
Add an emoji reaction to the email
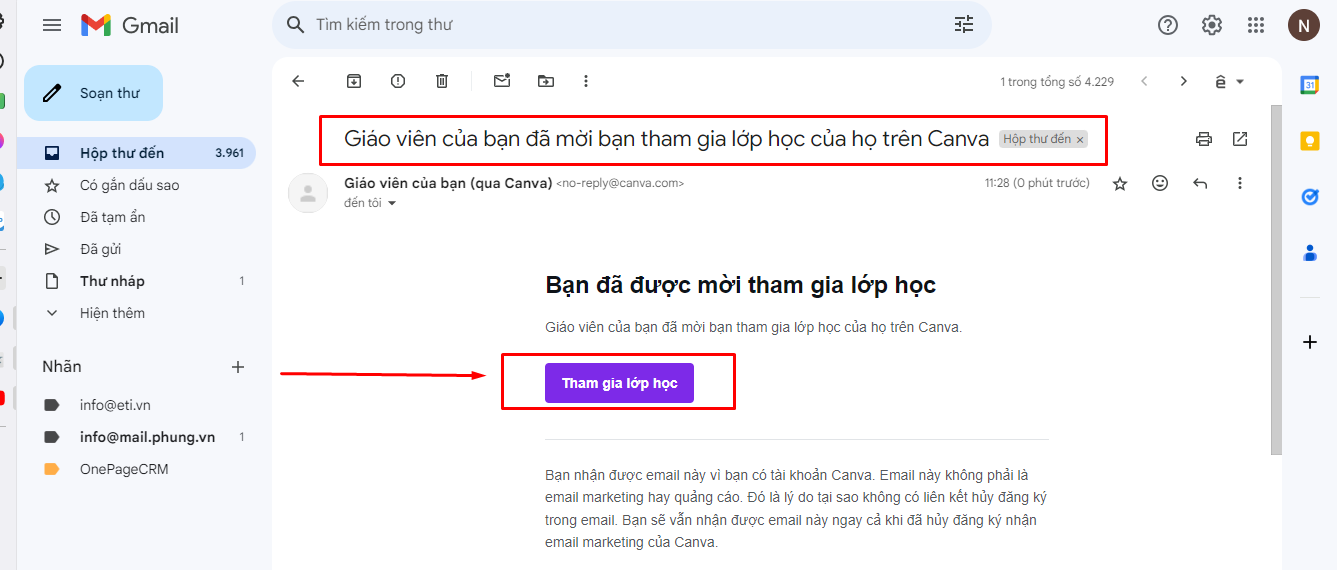tap(1160, 183)
